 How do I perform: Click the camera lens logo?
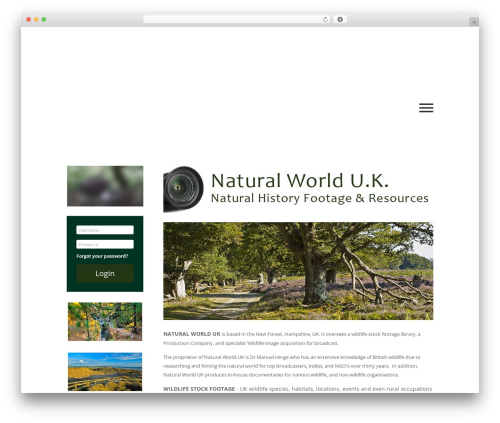[x=183, y=189]
